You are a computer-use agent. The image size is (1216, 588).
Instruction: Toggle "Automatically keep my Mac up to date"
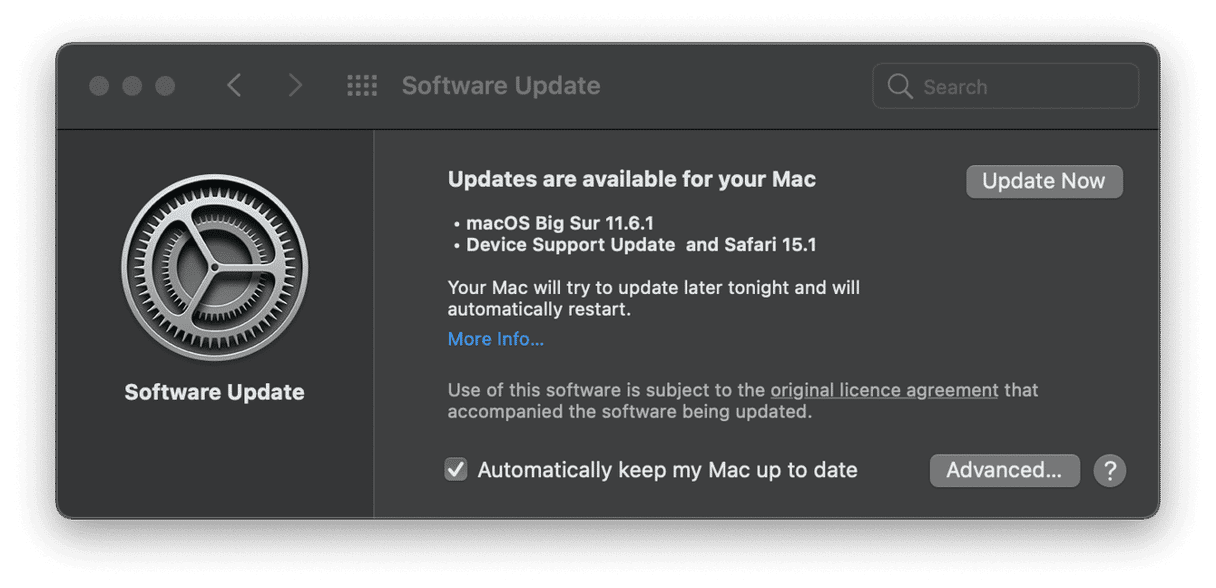tap(457, 469)
